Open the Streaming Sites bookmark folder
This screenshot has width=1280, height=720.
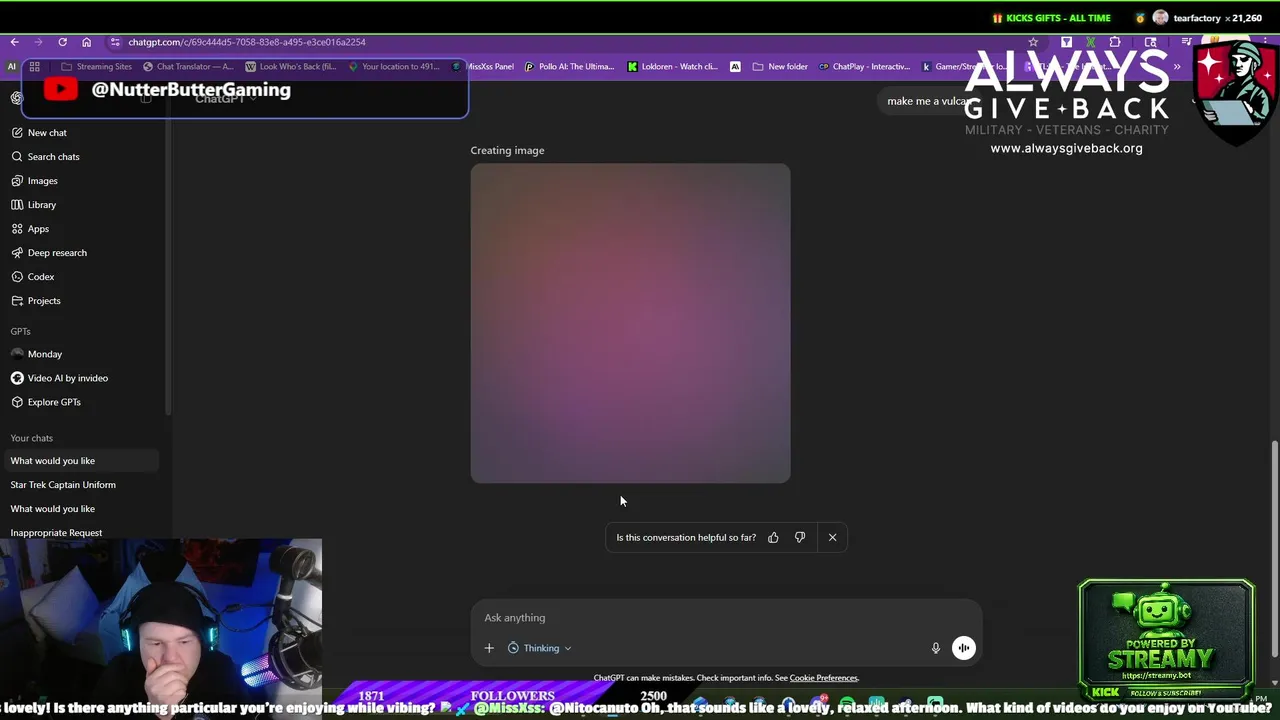click(x=96, y=67)
